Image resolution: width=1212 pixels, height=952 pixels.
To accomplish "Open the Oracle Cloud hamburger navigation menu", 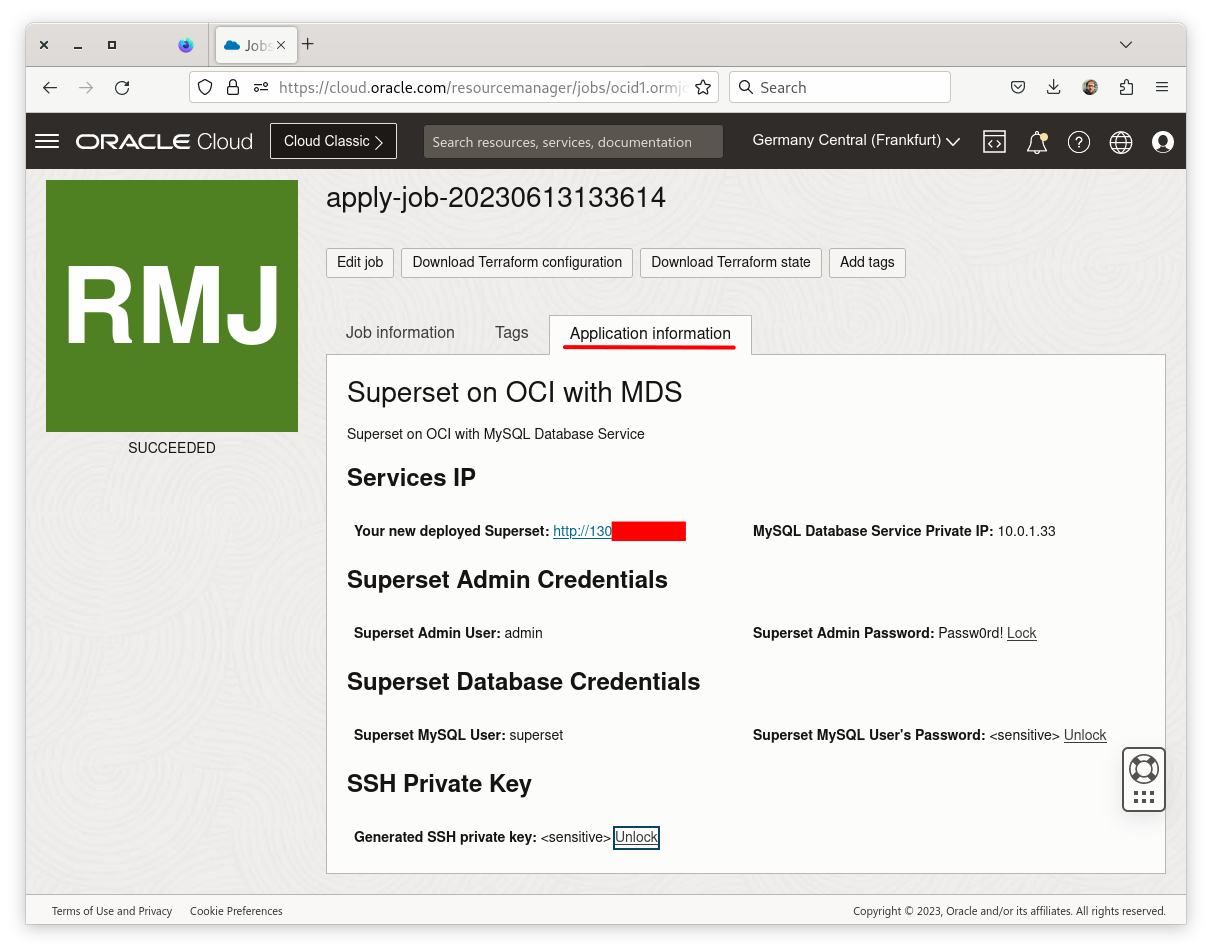I will (x=47, y=141).
